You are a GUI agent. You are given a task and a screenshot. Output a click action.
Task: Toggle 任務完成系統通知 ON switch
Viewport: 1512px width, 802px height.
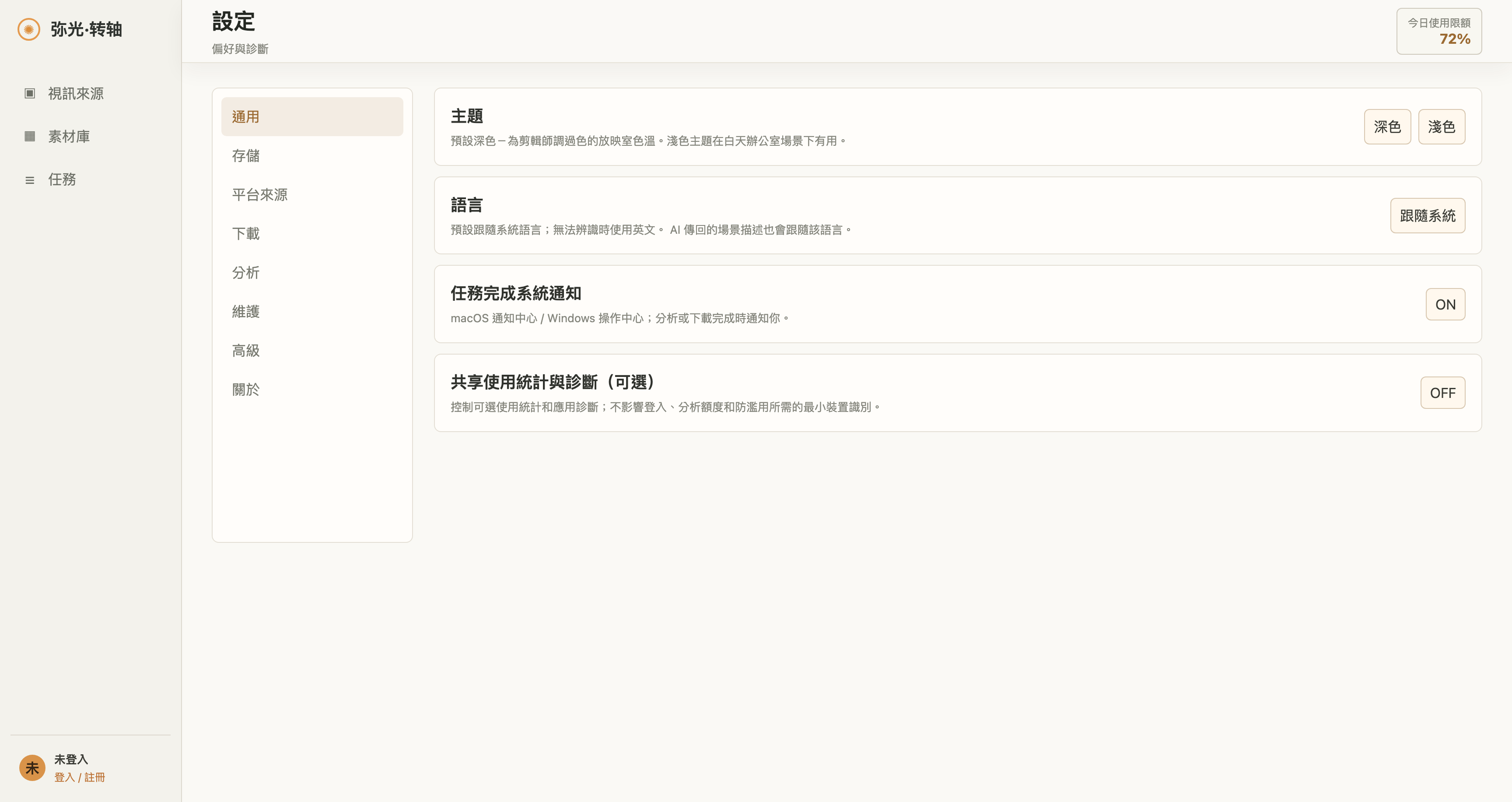pos(1445,304)
